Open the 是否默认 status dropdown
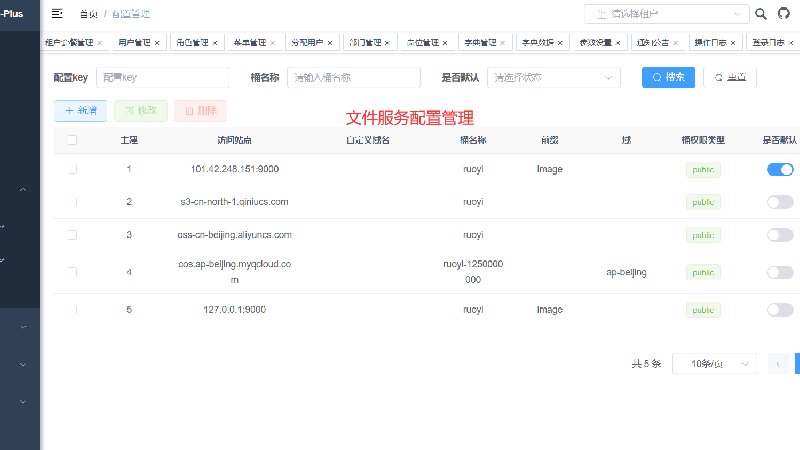Image resolution: width=800 pixels, height=450 pixels. click(554, 78)
